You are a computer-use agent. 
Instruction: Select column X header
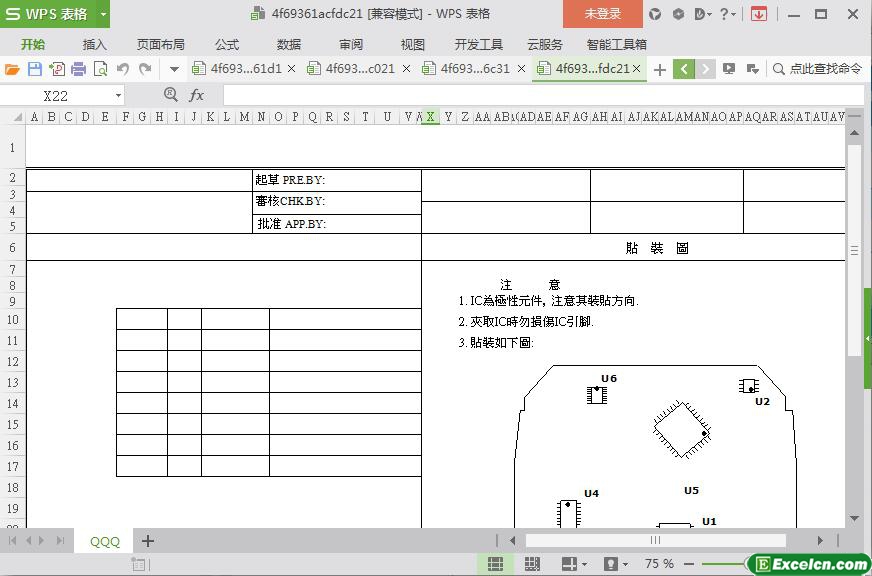(x=430, y=117)
